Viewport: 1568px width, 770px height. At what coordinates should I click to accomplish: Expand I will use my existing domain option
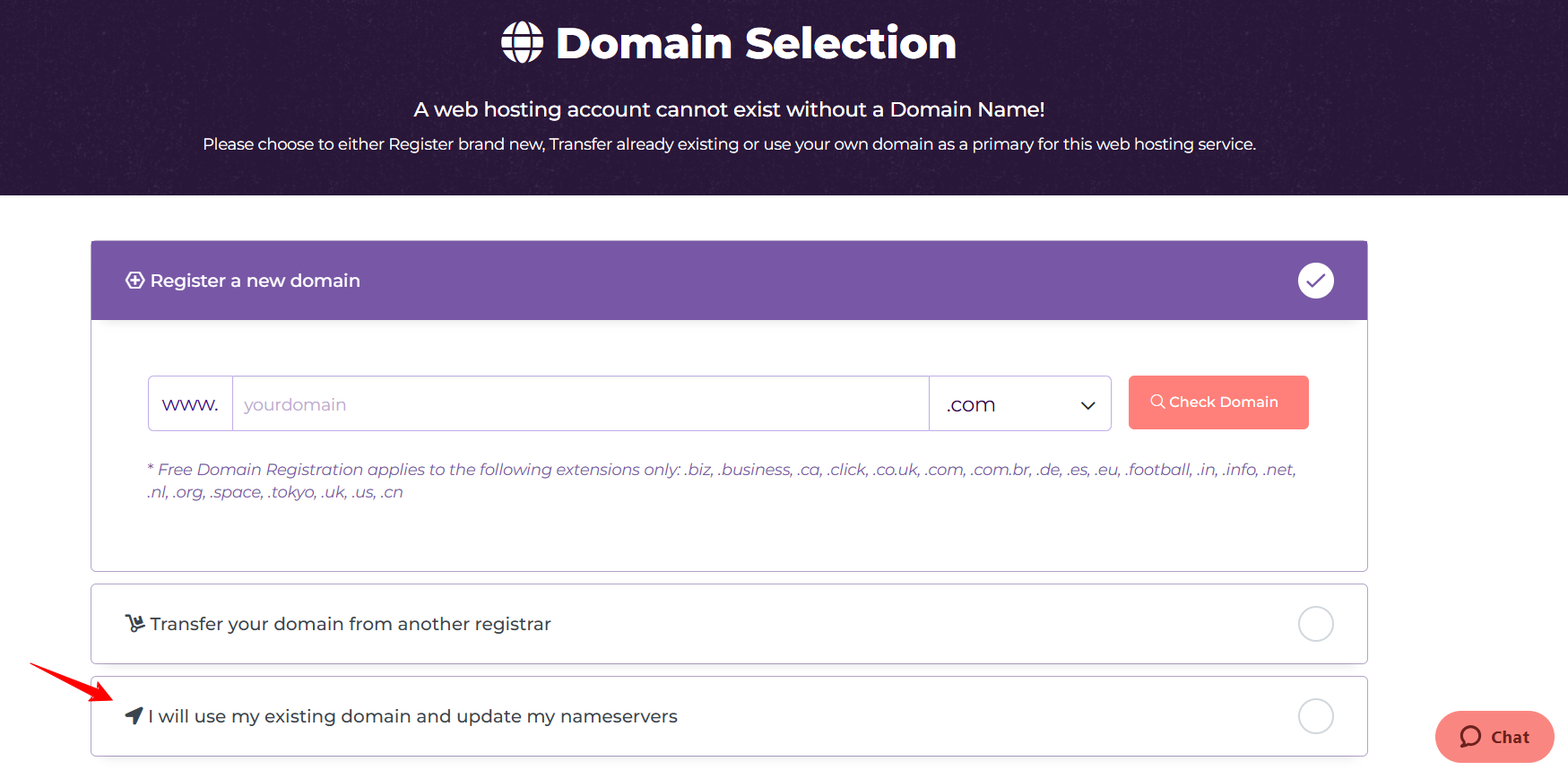pos(729,716)
